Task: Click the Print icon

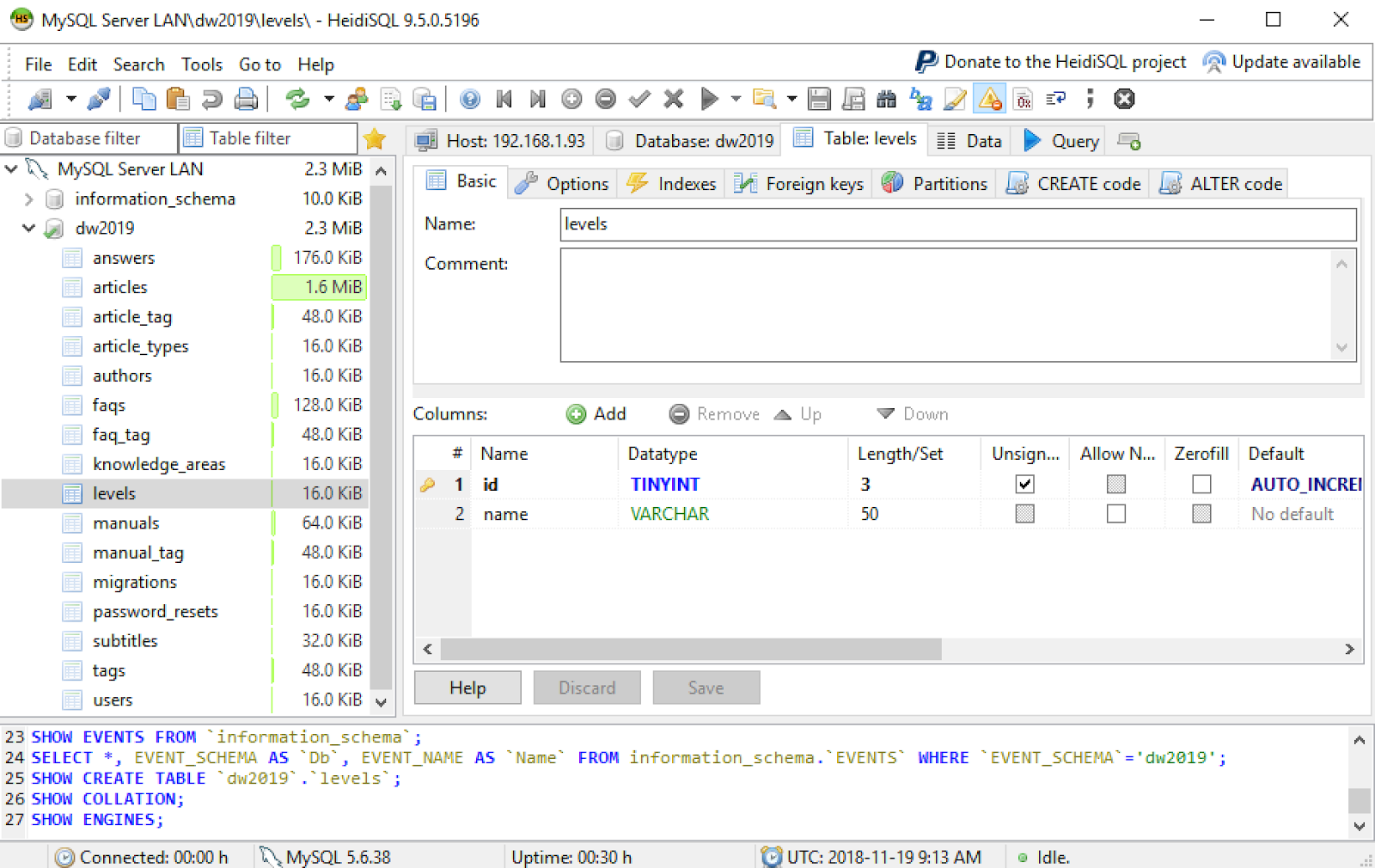Action: pos(246,100)
